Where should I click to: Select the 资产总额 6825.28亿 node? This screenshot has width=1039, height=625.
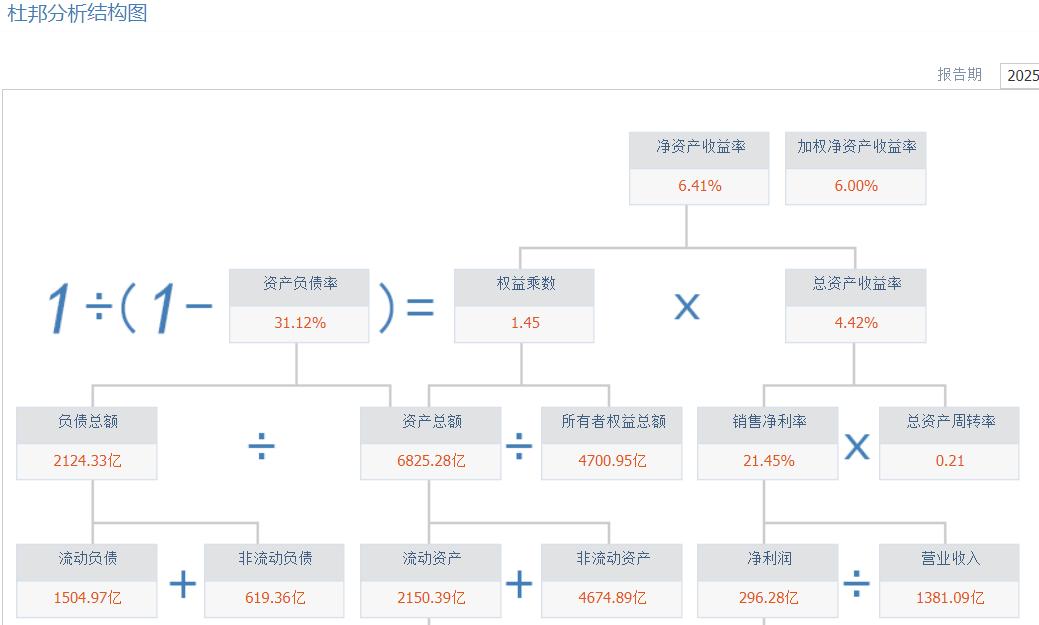click(430, 441)
